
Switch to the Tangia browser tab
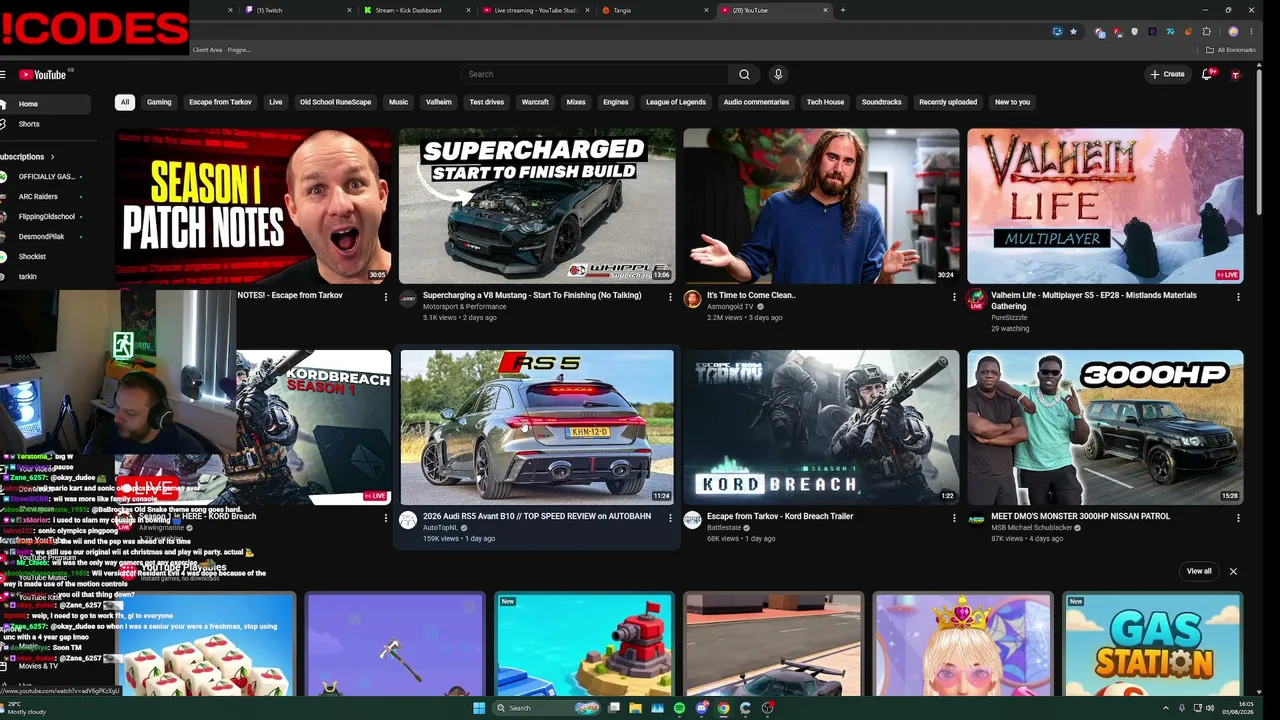[x=655, y=10]
